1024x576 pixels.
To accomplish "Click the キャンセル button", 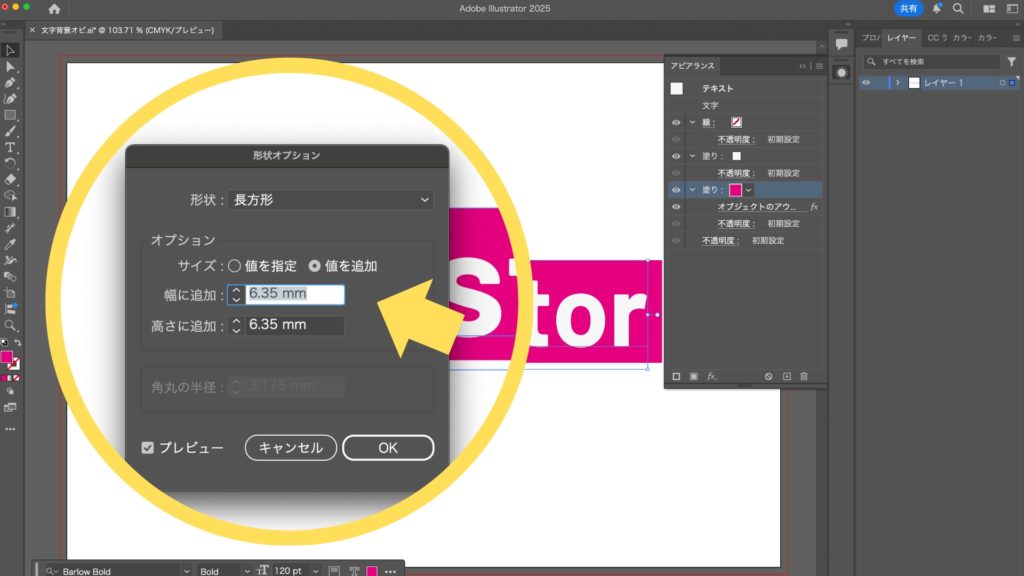I will pos(290,448).
